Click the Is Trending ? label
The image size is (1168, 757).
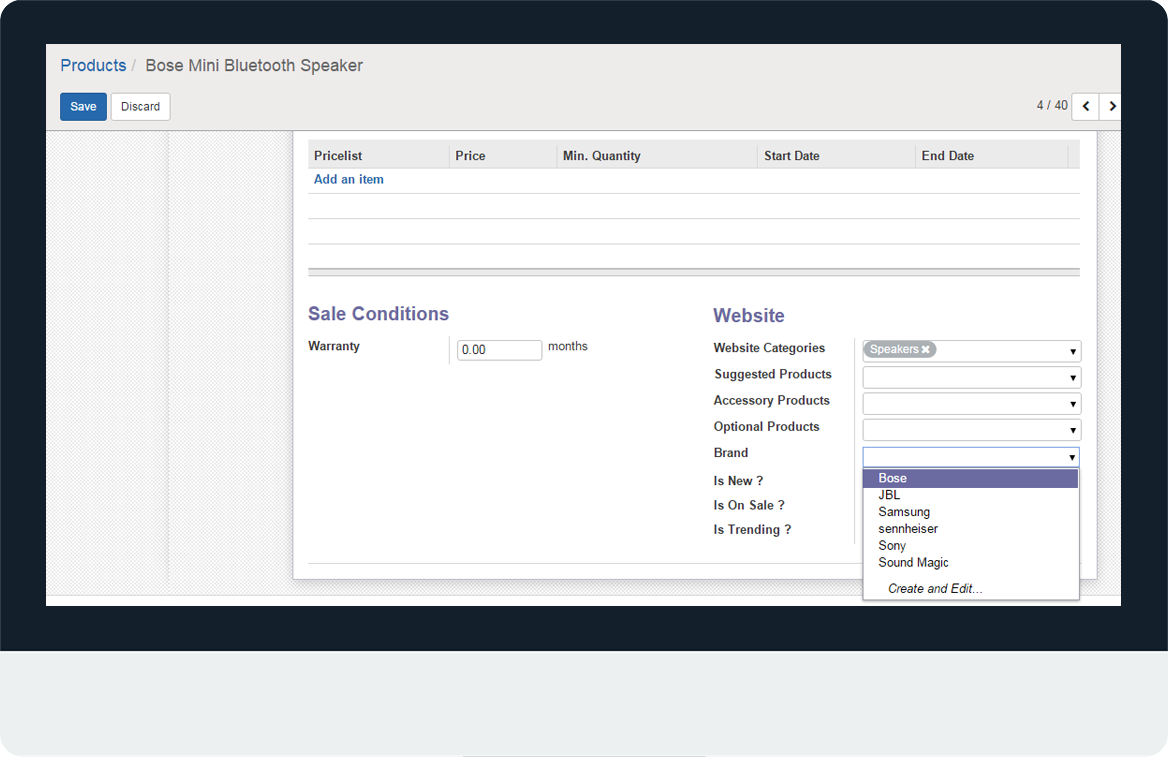pyautogui.click(x=752, y=530)
